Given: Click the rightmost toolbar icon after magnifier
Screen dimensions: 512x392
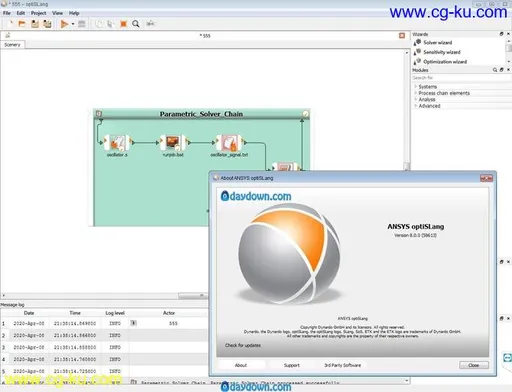Looking at the screenshot, I should (x=151, y=23).
